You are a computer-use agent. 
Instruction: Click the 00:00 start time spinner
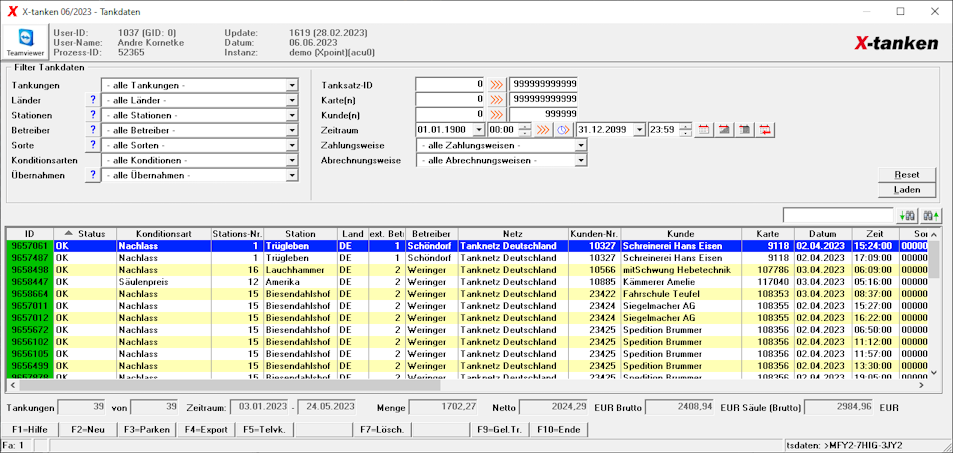(x=525, y=130)
